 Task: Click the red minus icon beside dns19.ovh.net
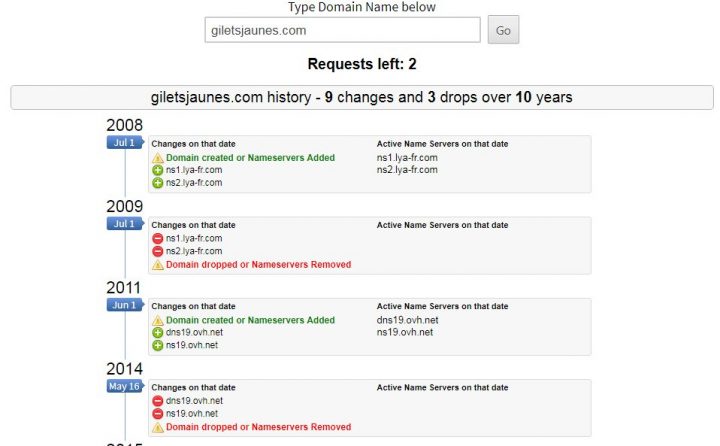point(158,401)
